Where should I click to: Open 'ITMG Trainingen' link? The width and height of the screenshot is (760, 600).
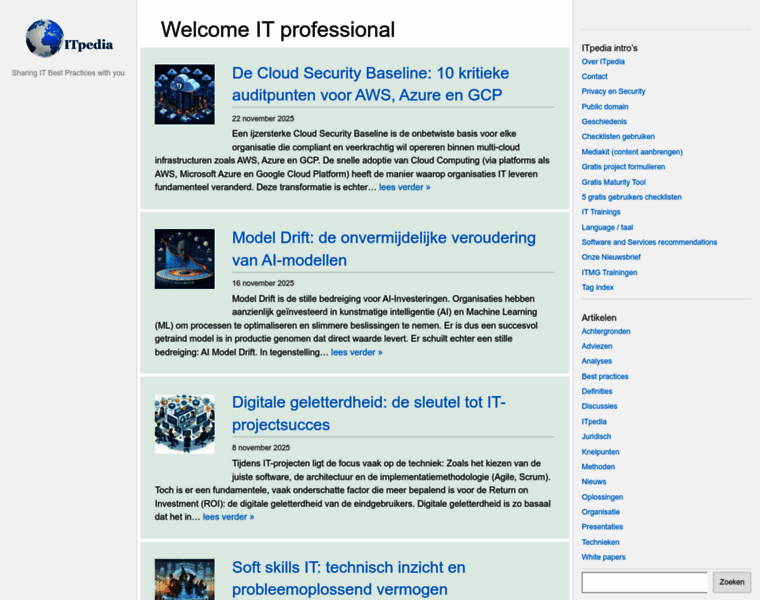pyautogui.click(x=609, y=272)
